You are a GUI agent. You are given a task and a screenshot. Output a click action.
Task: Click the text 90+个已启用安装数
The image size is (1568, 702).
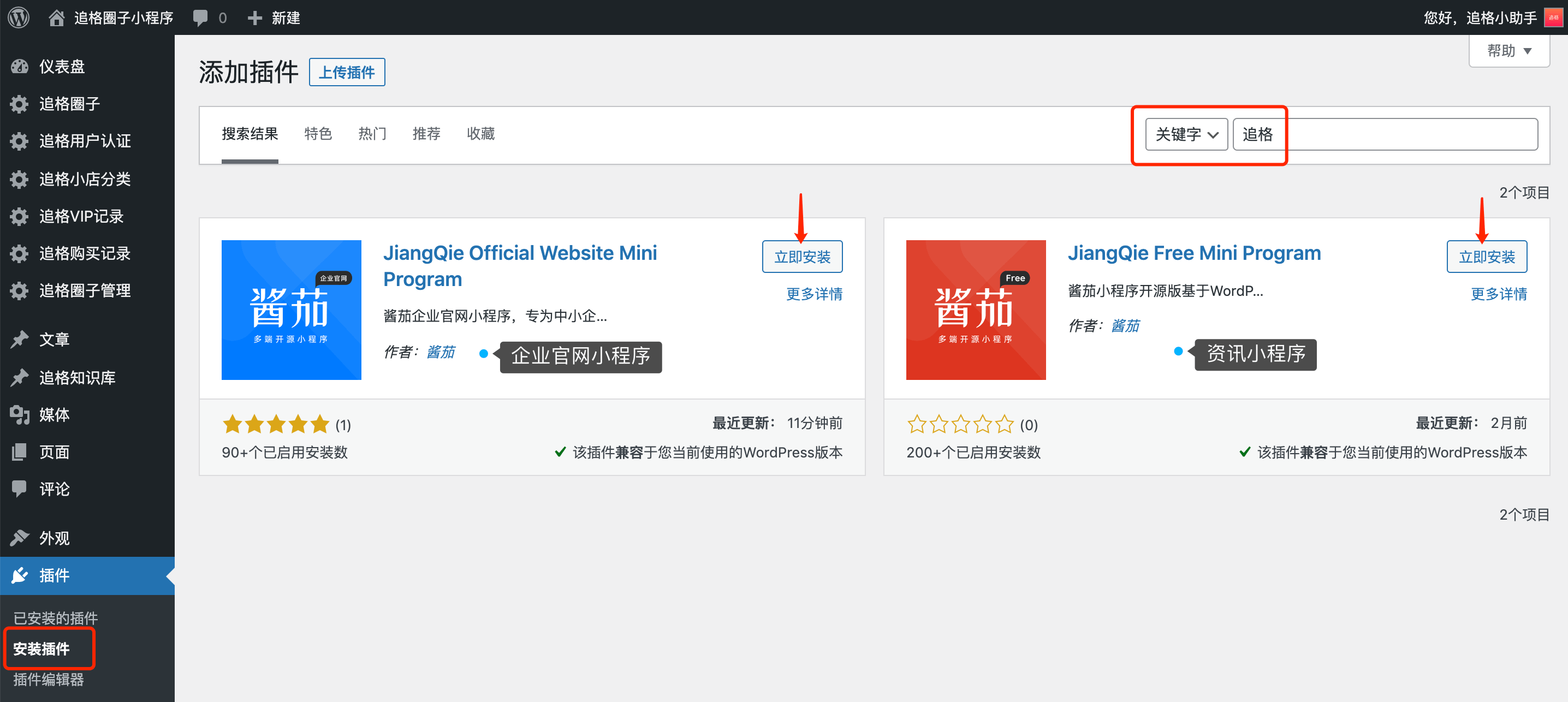284,453
